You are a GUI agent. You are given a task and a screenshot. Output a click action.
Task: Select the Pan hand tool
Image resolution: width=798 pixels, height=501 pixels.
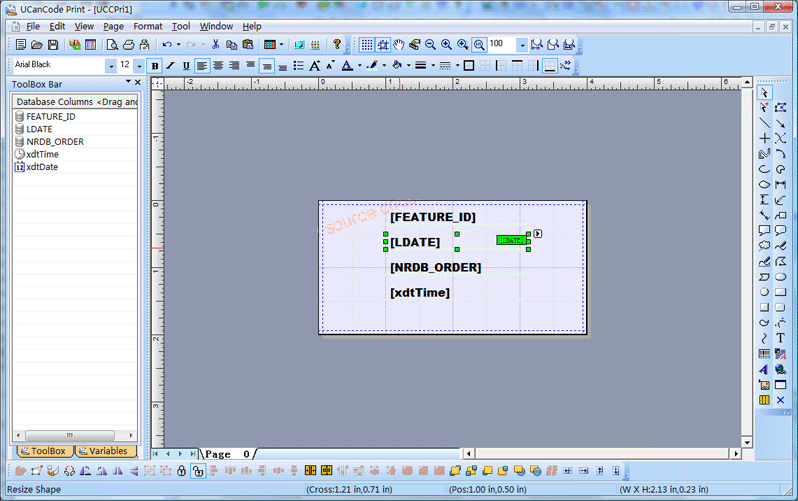399,45
